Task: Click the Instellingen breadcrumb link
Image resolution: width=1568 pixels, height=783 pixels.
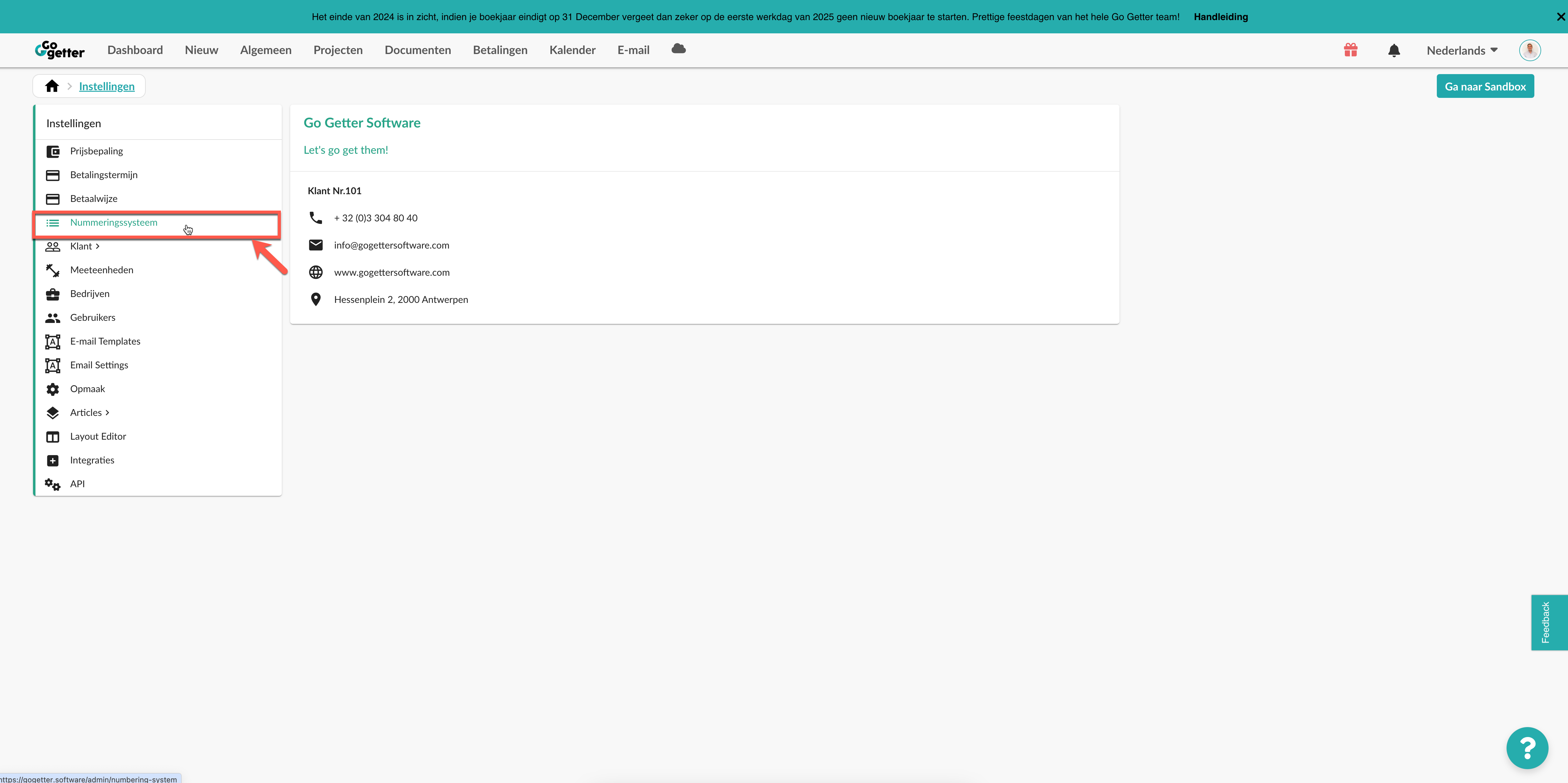Action: point(107,86)
